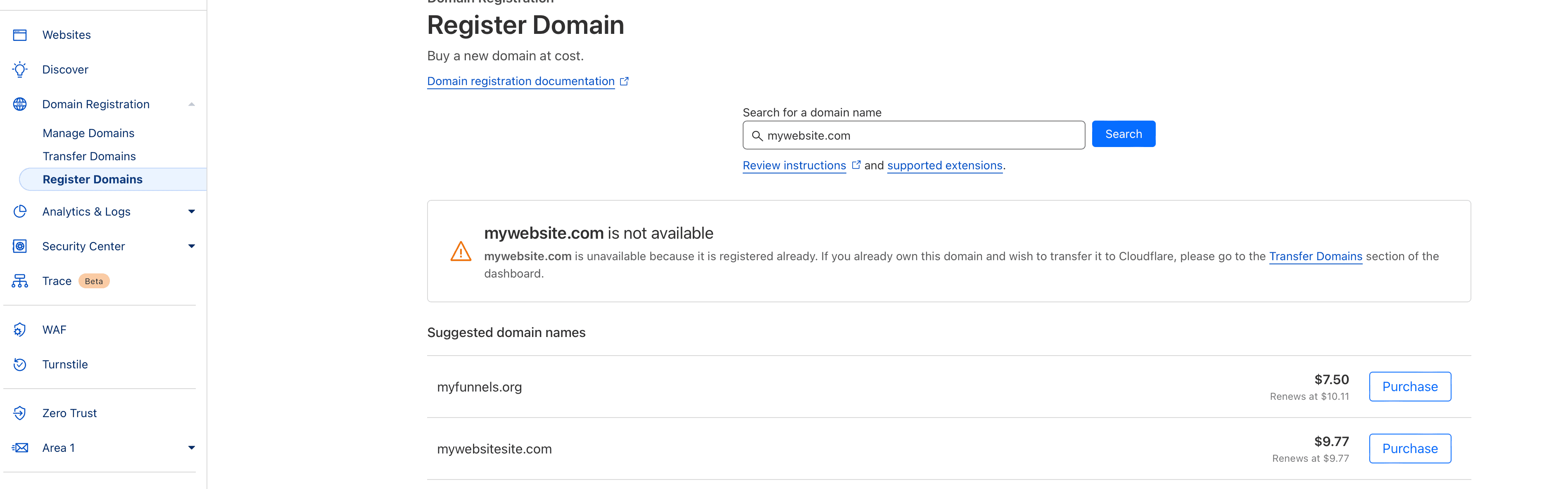1568x489 pixels.
Task: Click the Analytics & Logs pie chart icon
Action: point(20,211)
